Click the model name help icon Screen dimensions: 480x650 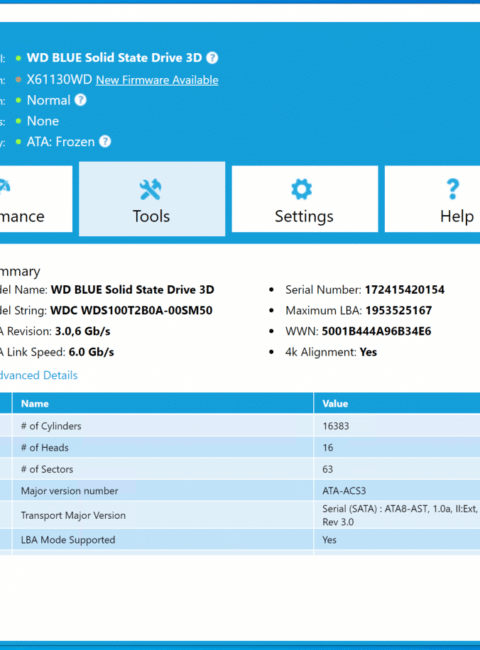point(212,58)
